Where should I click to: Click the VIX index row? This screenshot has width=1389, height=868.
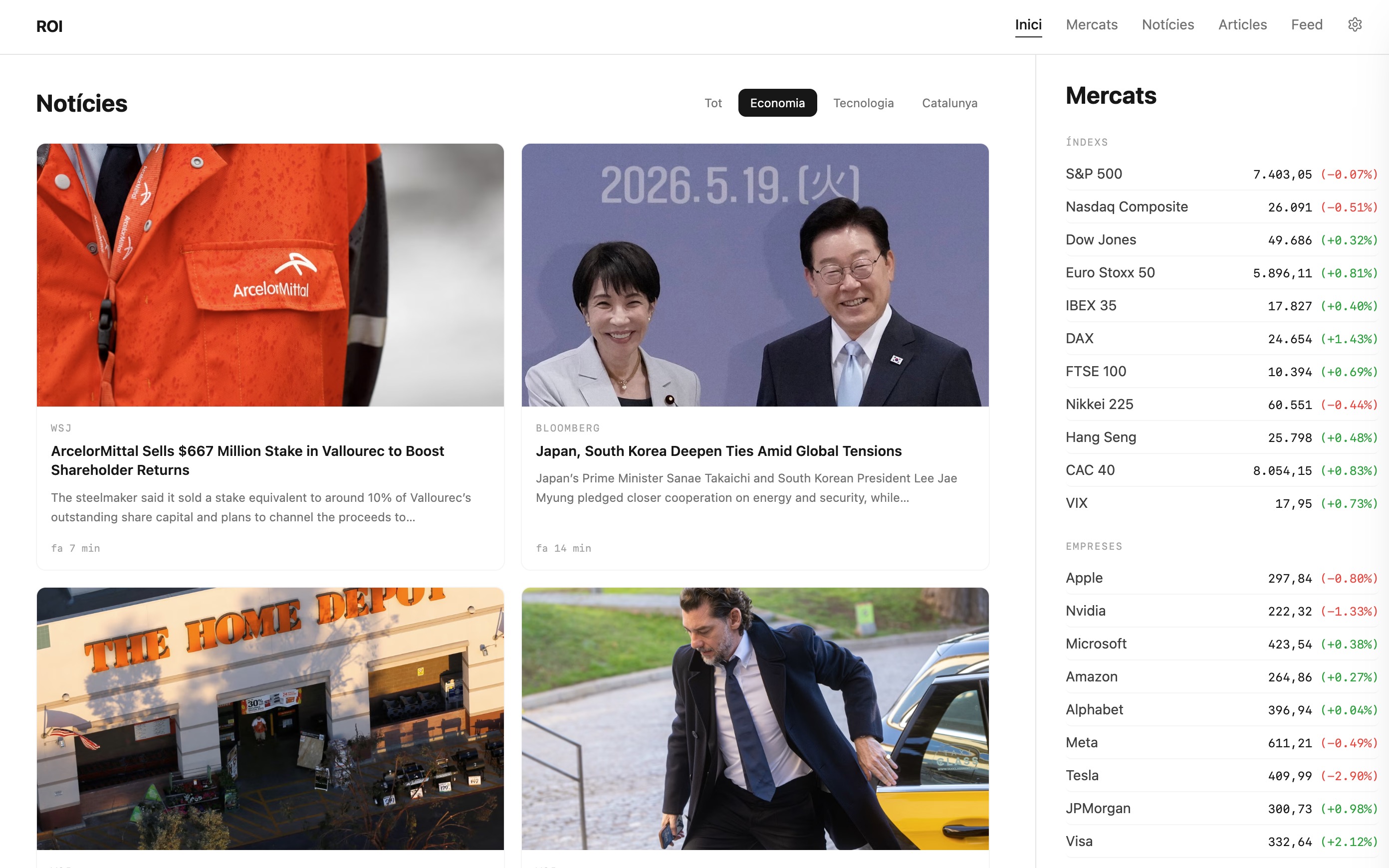(x=1221, y=503)
